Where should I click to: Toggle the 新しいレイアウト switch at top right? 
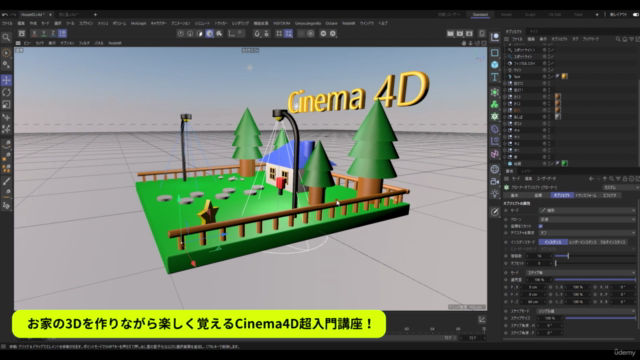click(x=636, y=14)
